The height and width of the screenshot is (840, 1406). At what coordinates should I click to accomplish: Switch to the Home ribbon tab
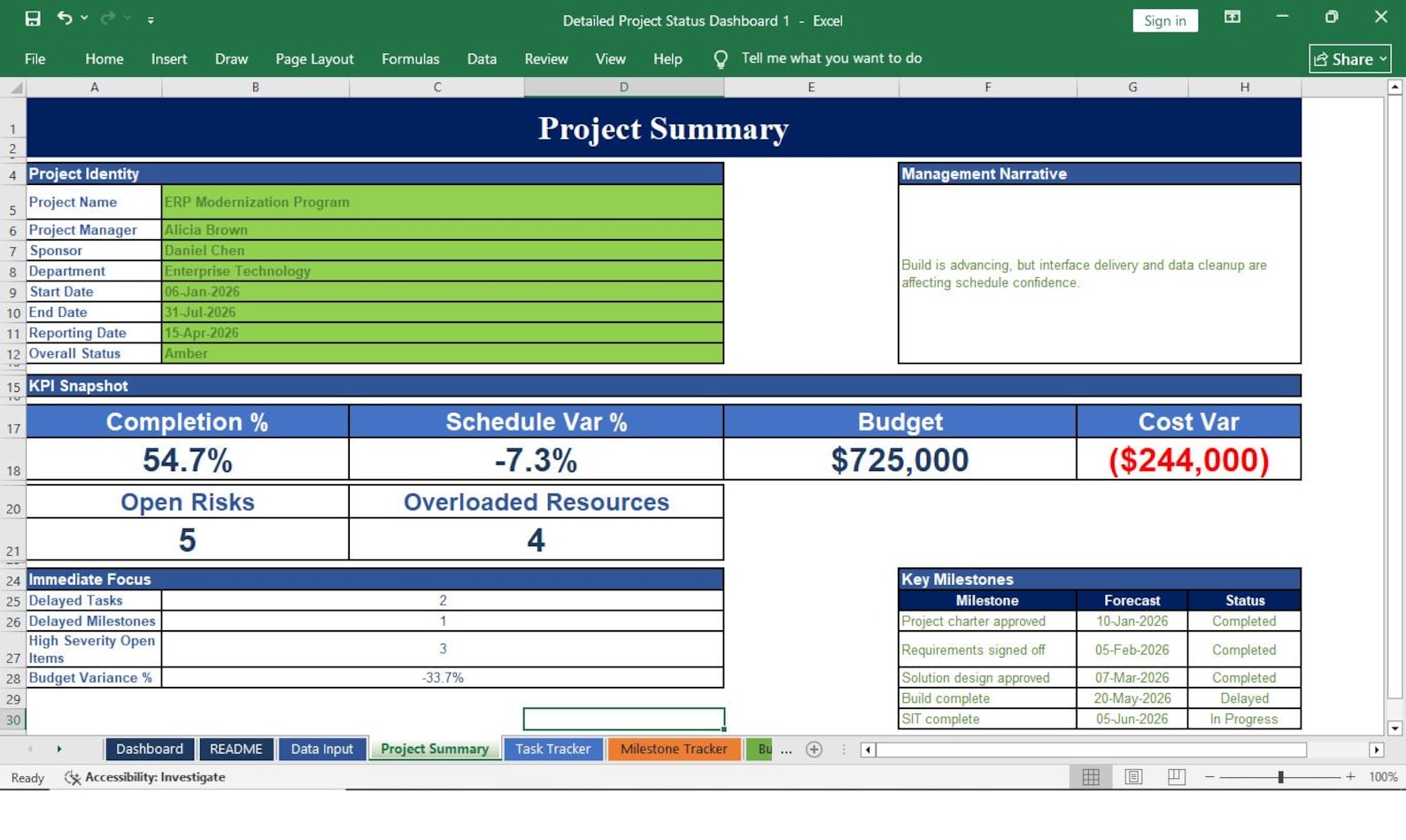tap(104, 58)
